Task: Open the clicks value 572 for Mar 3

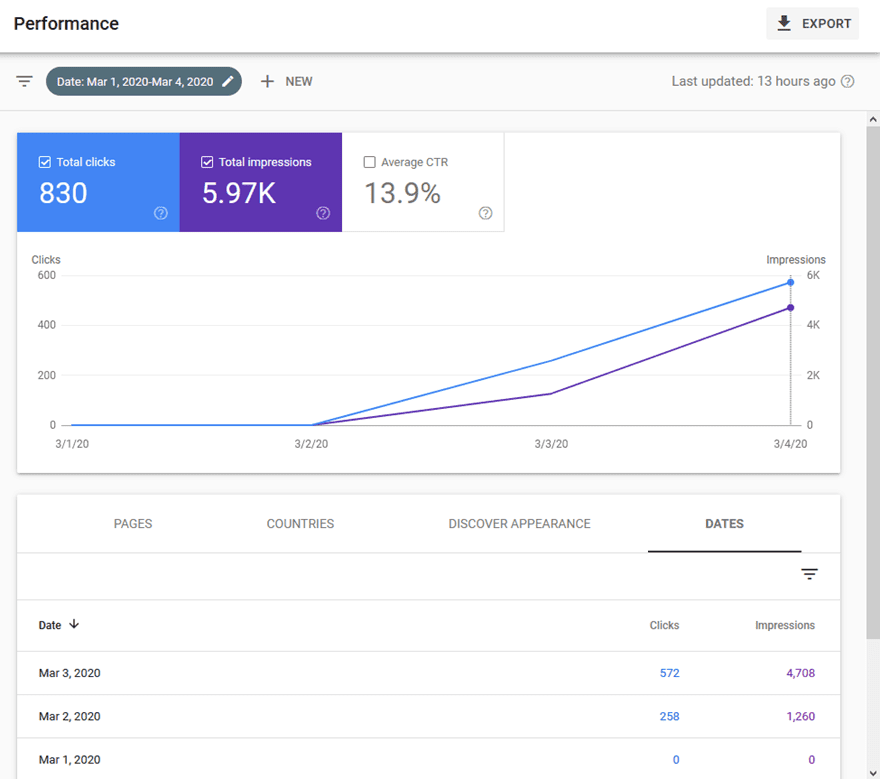Action: point(669,673)
